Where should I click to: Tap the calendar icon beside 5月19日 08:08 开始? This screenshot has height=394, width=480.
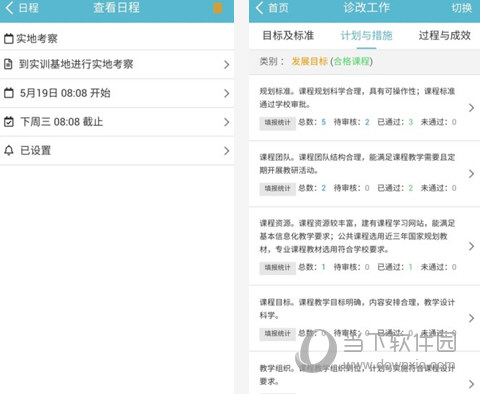click(x=9, y=93)
